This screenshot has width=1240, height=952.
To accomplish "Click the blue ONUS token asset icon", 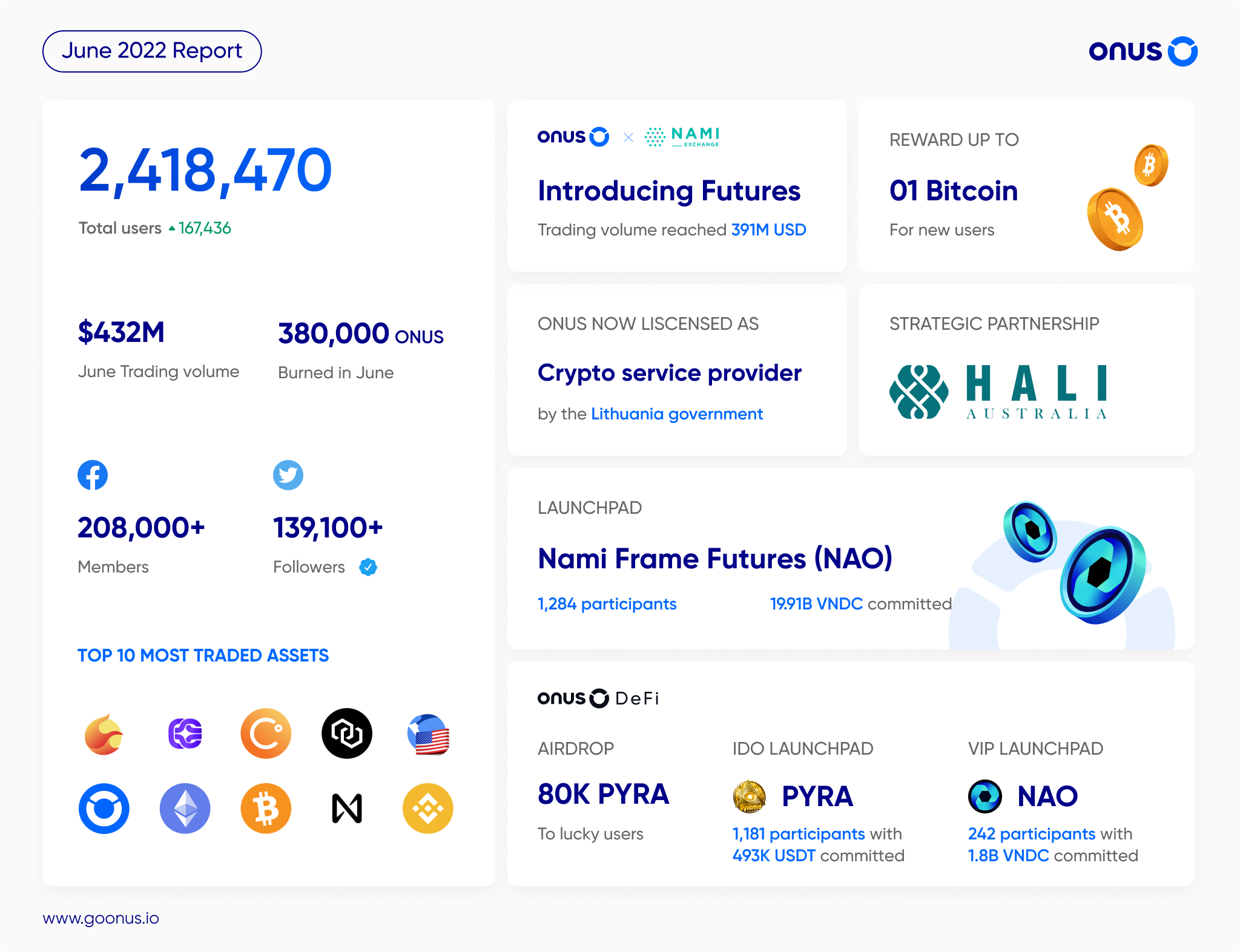I will [x=104, y=809].
